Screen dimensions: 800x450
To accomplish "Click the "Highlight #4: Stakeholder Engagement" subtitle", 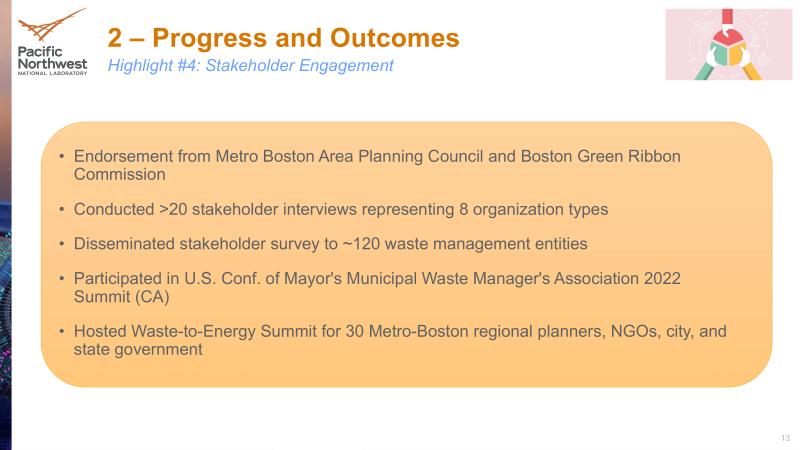I will click(250, 65).
